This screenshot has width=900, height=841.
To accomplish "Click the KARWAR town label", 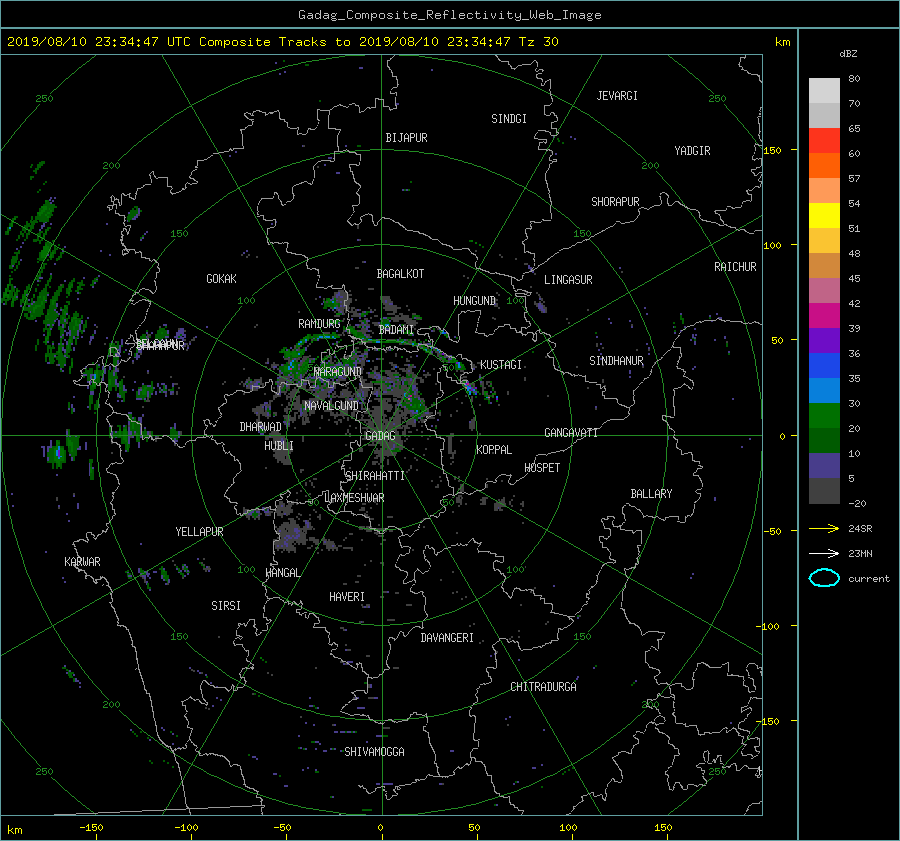I will coord(82,562).
